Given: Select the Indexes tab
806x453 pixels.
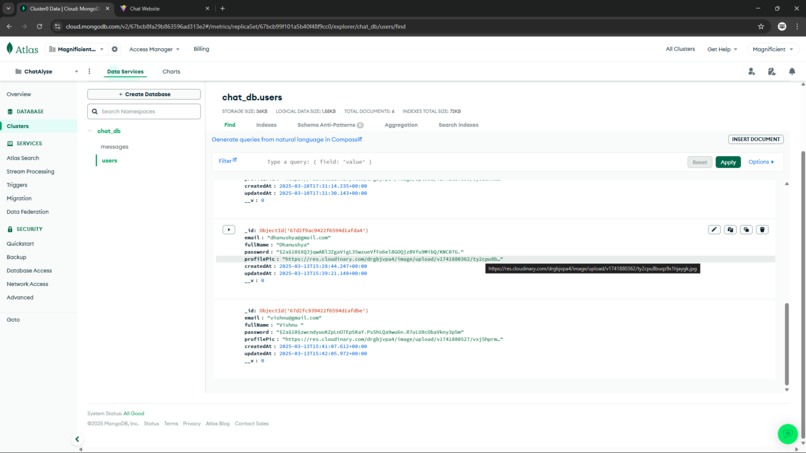Looking at the screenshot, I should click(266, 125).
